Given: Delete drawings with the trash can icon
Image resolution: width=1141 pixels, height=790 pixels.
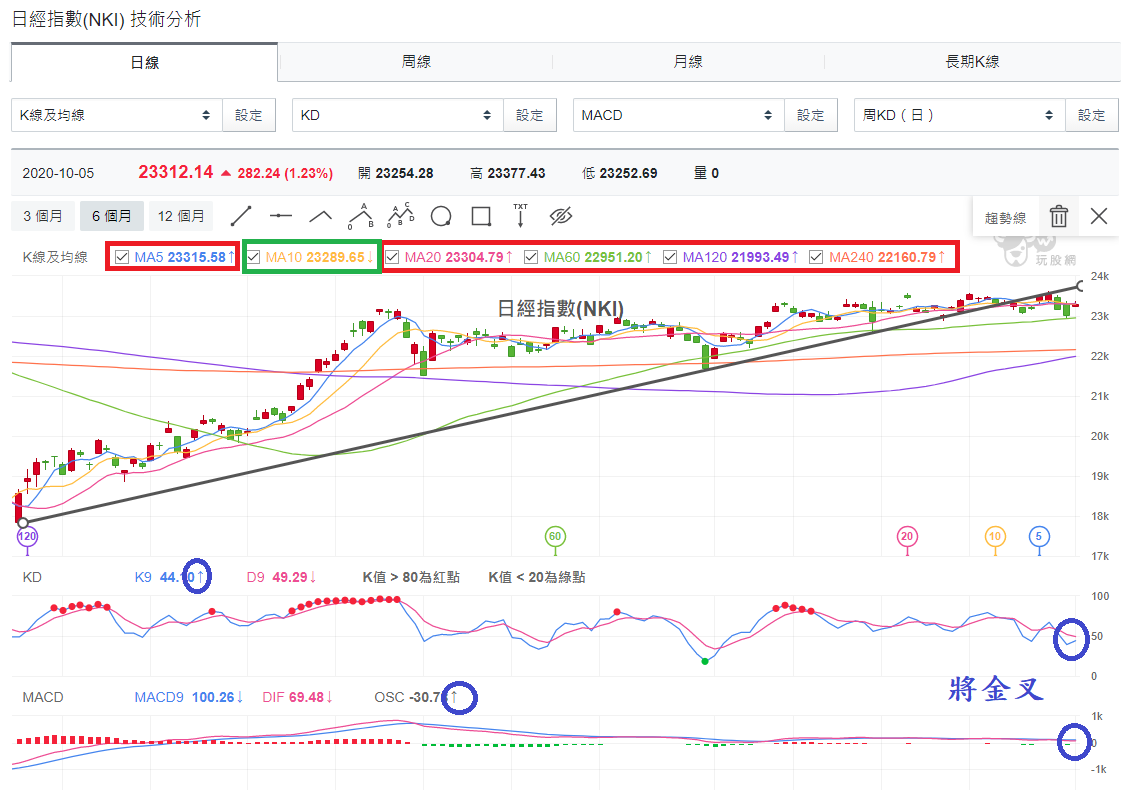Looking at the screenshot, I should point(1059,216).
